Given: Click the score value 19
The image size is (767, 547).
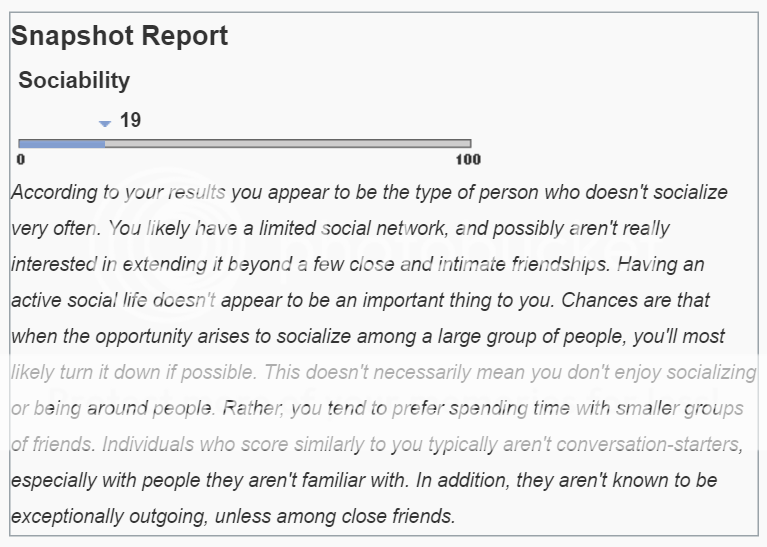Looking at the screenshot, I should click(x=130, y=121).
